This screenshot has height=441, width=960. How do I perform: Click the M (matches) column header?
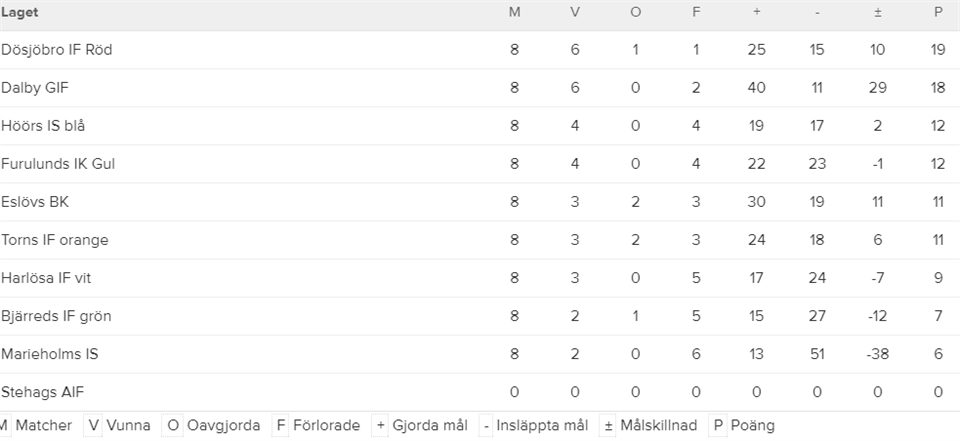coord(515,12)
